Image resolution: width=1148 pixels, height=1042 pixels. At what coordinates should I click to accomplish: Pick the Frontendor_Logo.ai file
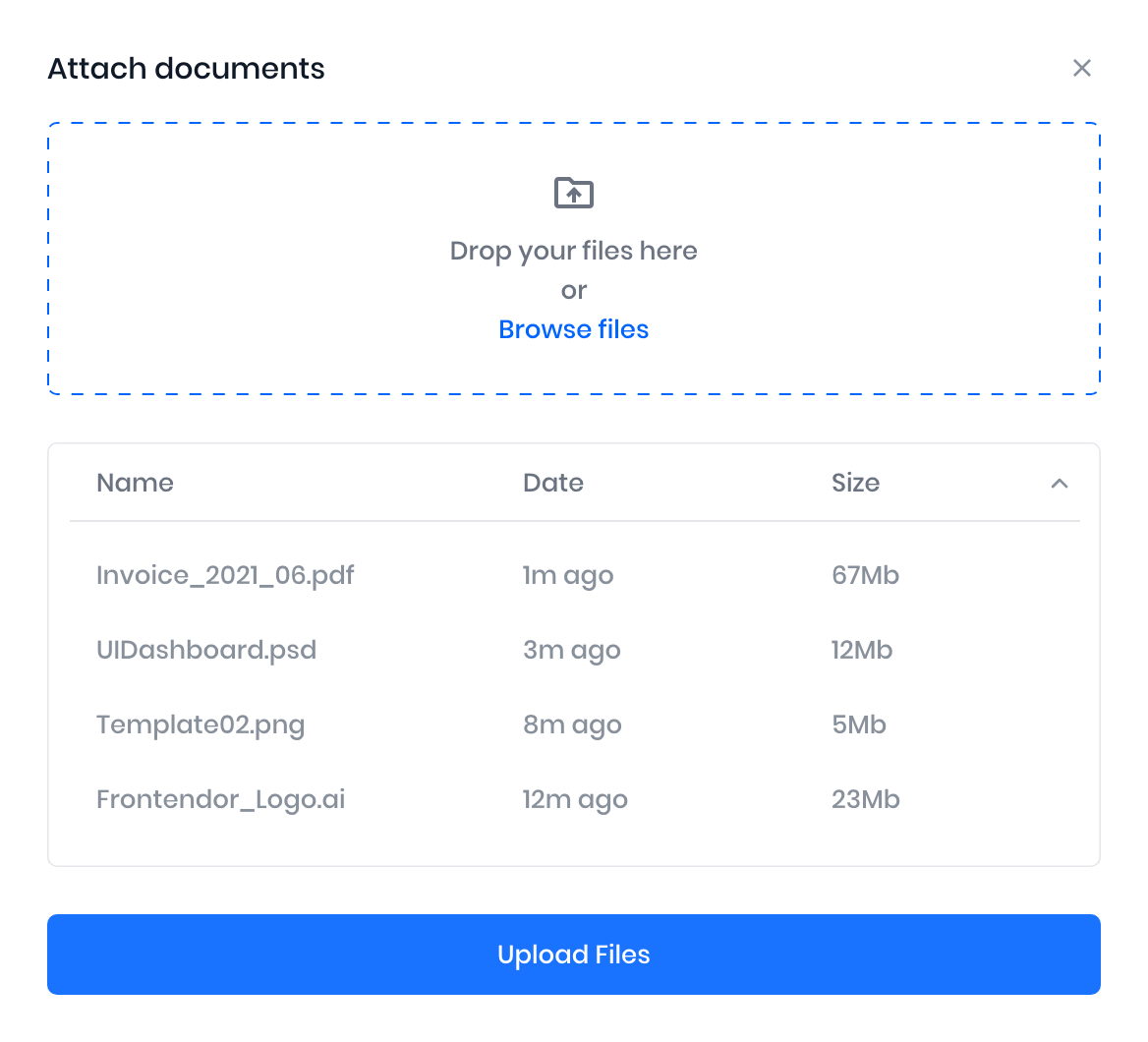click(x=221, y=799)
